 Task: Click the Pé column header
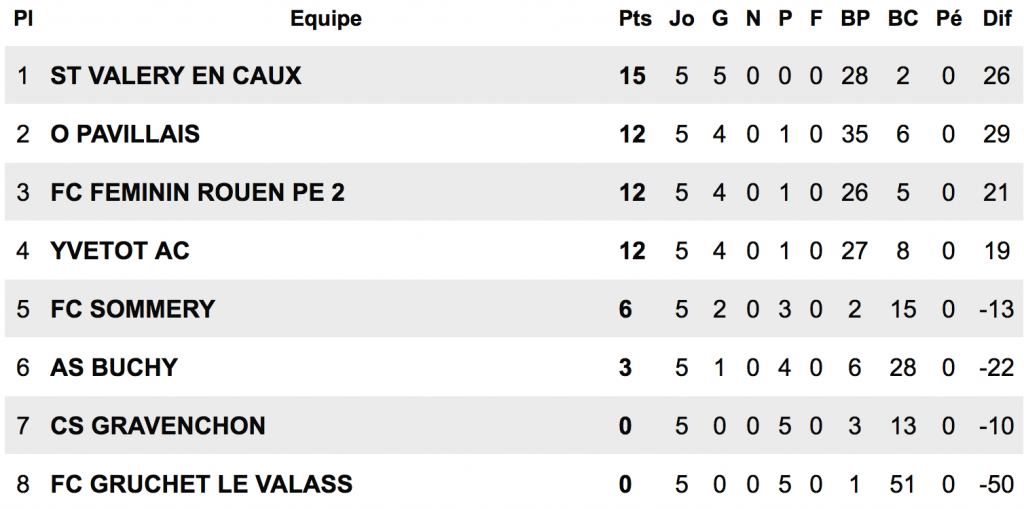click(949, 19)
